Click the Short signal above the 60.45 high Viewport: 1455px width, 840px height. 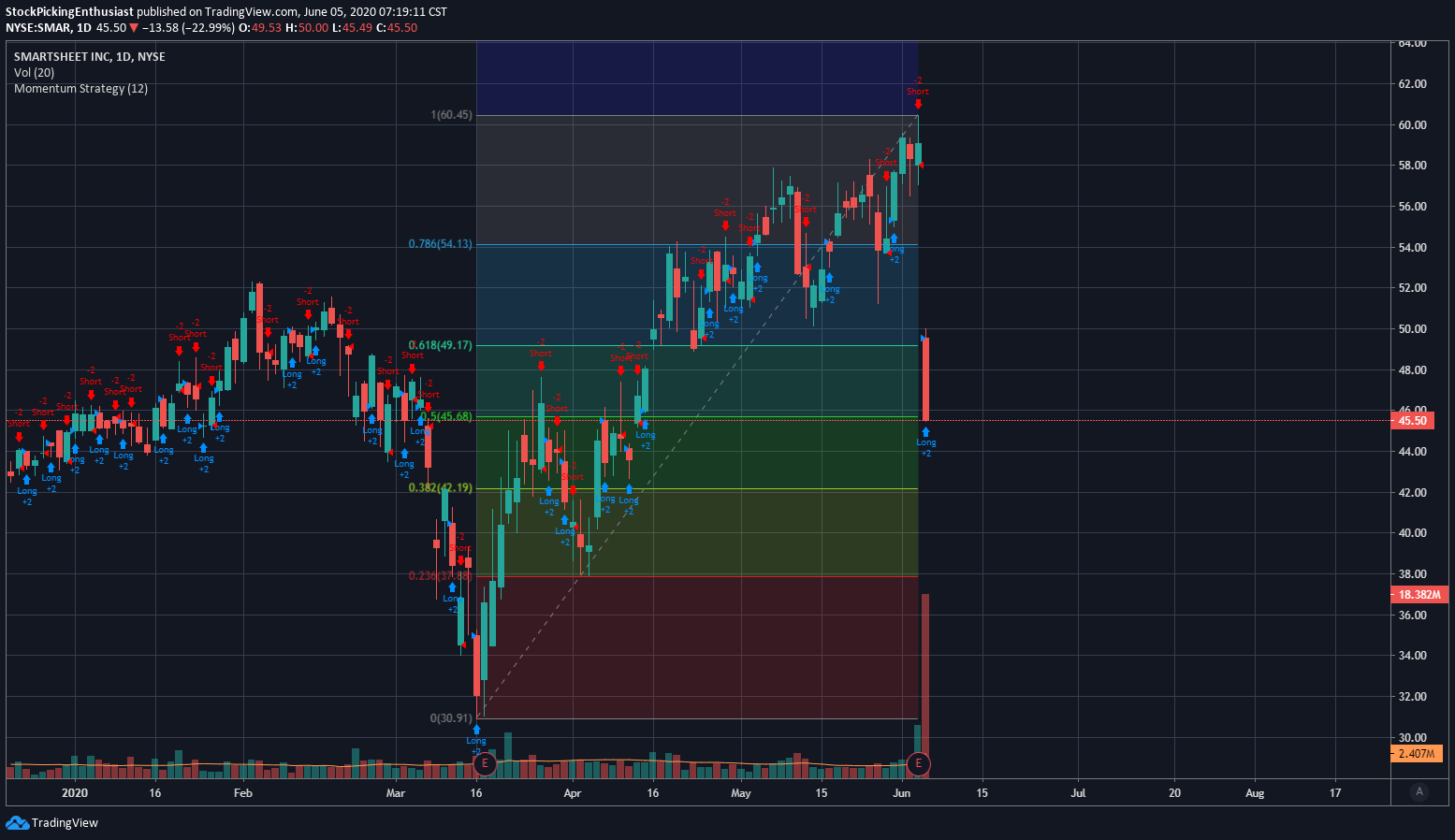click(x=918, y=92)
